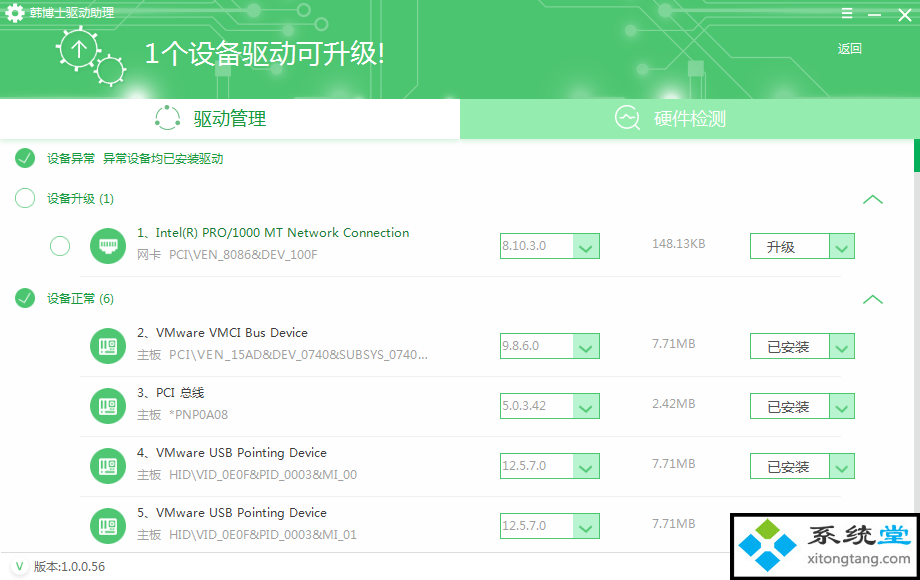Open 已安装 dropdown arrow for HID MI_00 device

842,466
